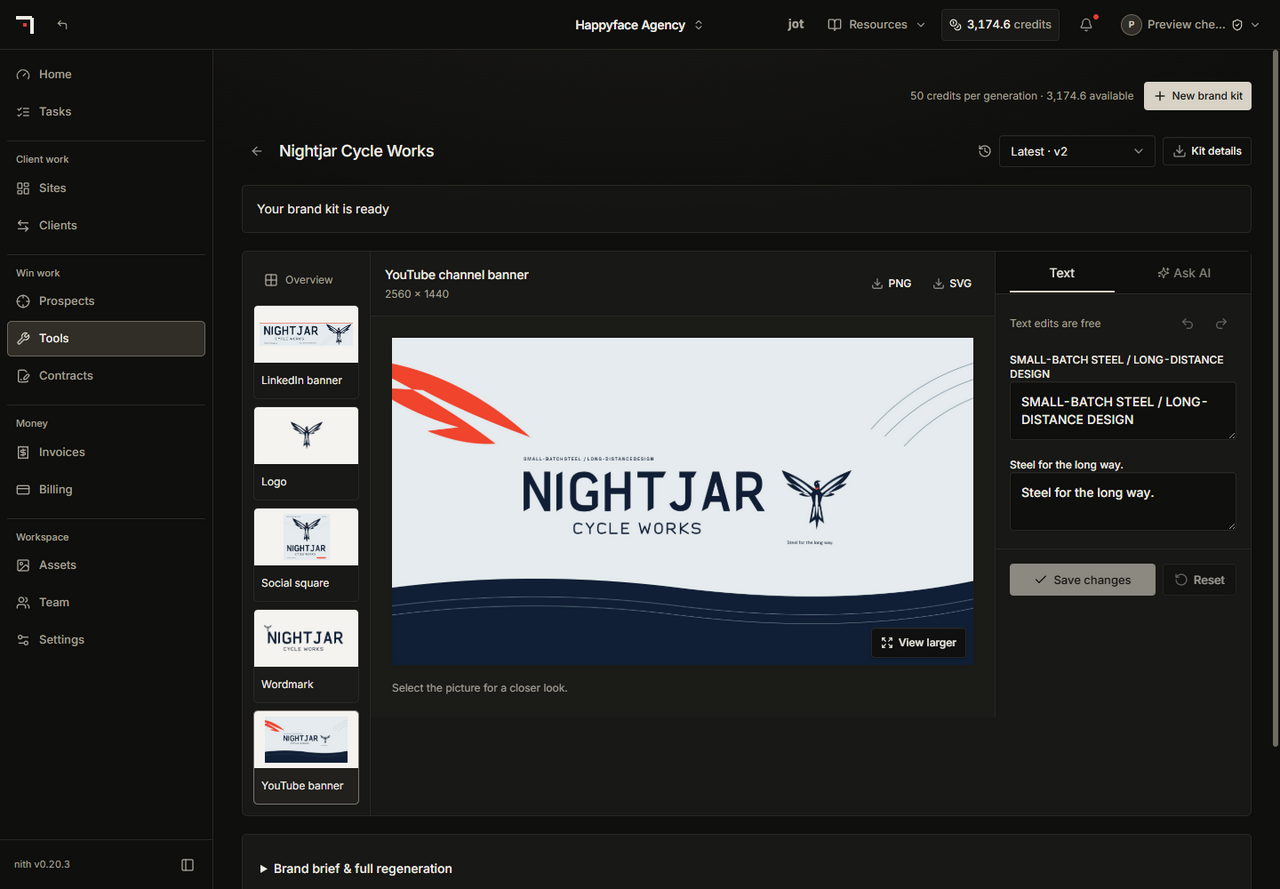Click the app logo icon in top-left
The height and width of the screenshot is (889, 1280).
click(x=25, y=25)
